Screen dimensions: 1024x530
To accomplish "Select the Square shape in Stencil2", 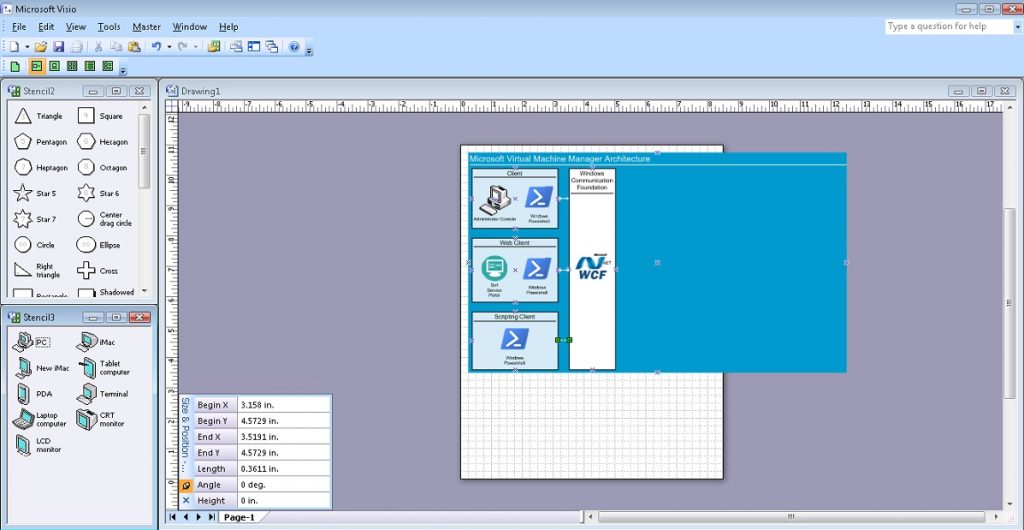I will click(100, 116).
